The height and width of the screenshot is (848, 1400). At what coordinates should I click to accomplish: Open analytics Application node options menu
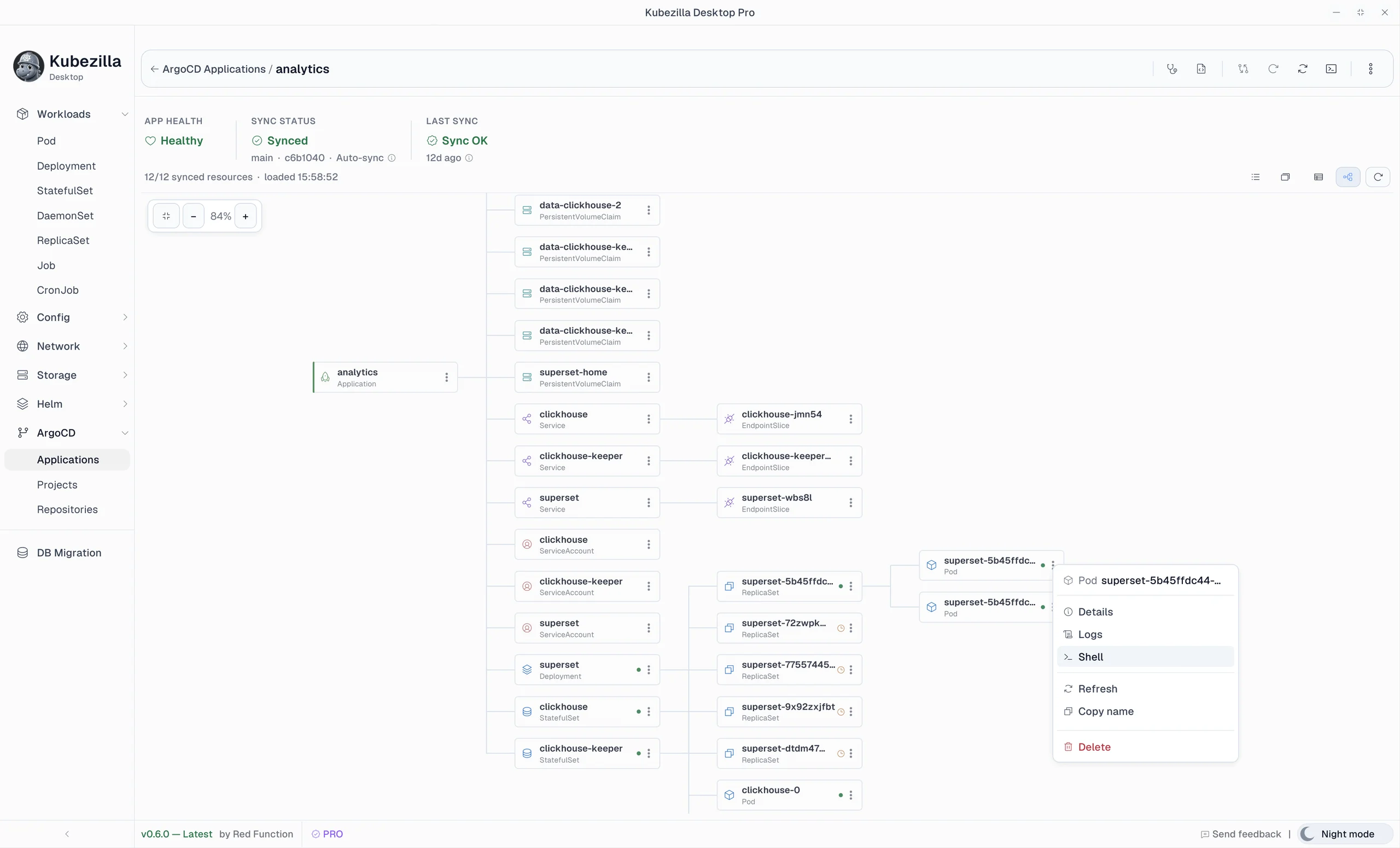pos(446,377)
